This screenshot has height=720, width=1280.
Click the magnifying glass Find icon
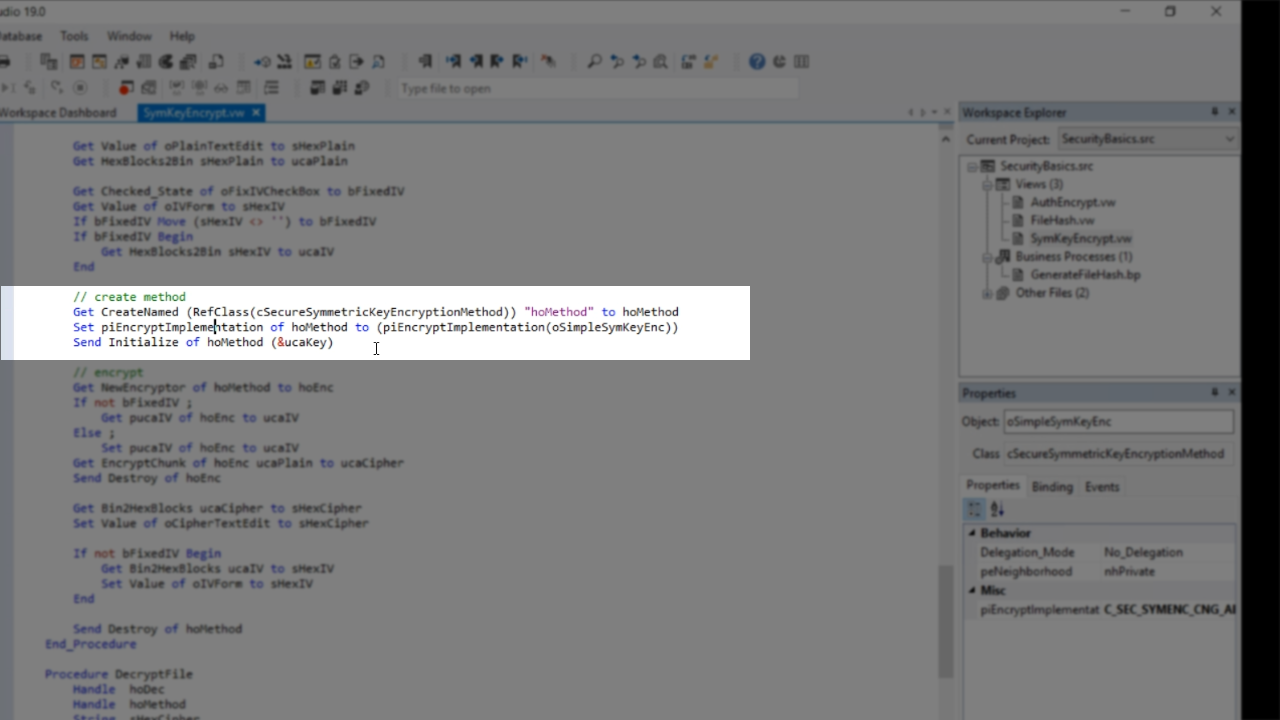[x=594, y=61]
